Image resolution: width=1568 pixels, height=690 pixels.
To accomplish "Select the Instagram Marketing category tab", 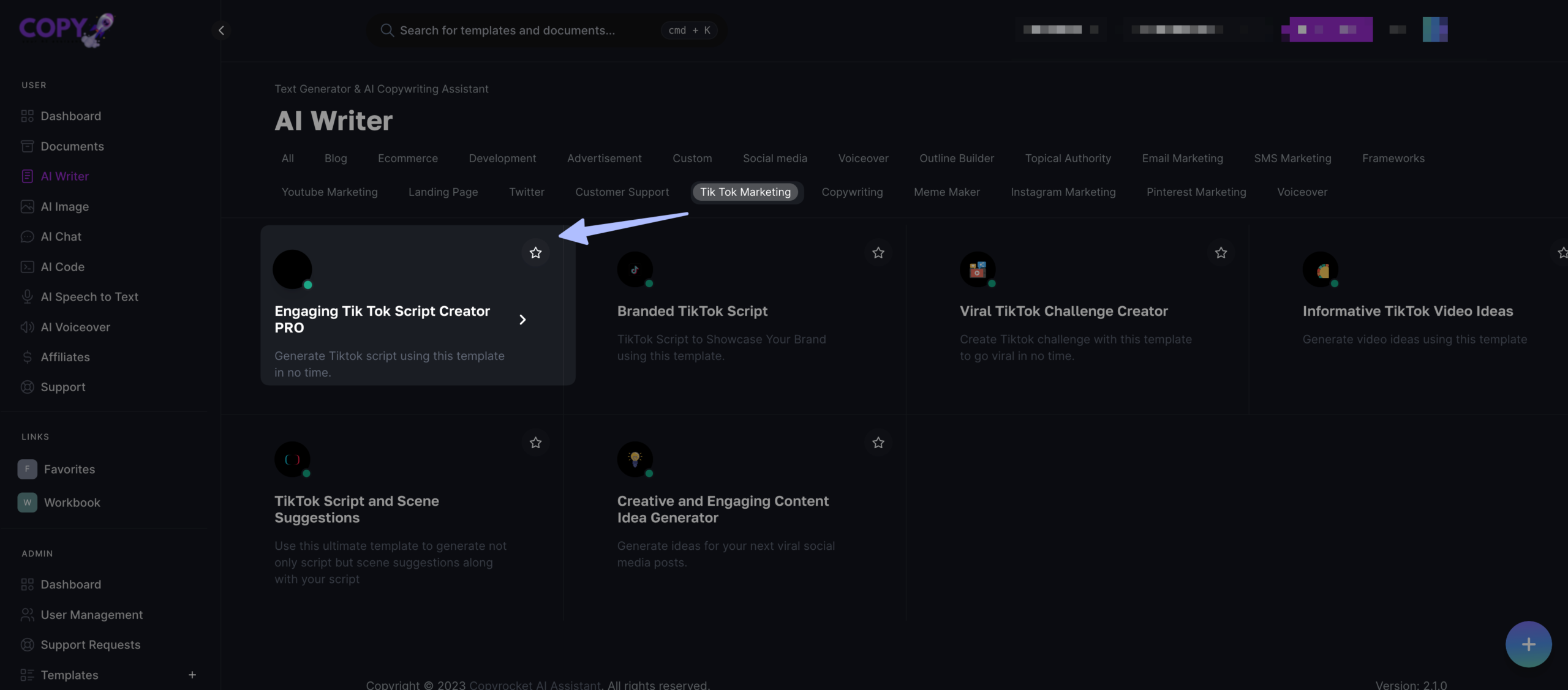I will pos(1063,192).
